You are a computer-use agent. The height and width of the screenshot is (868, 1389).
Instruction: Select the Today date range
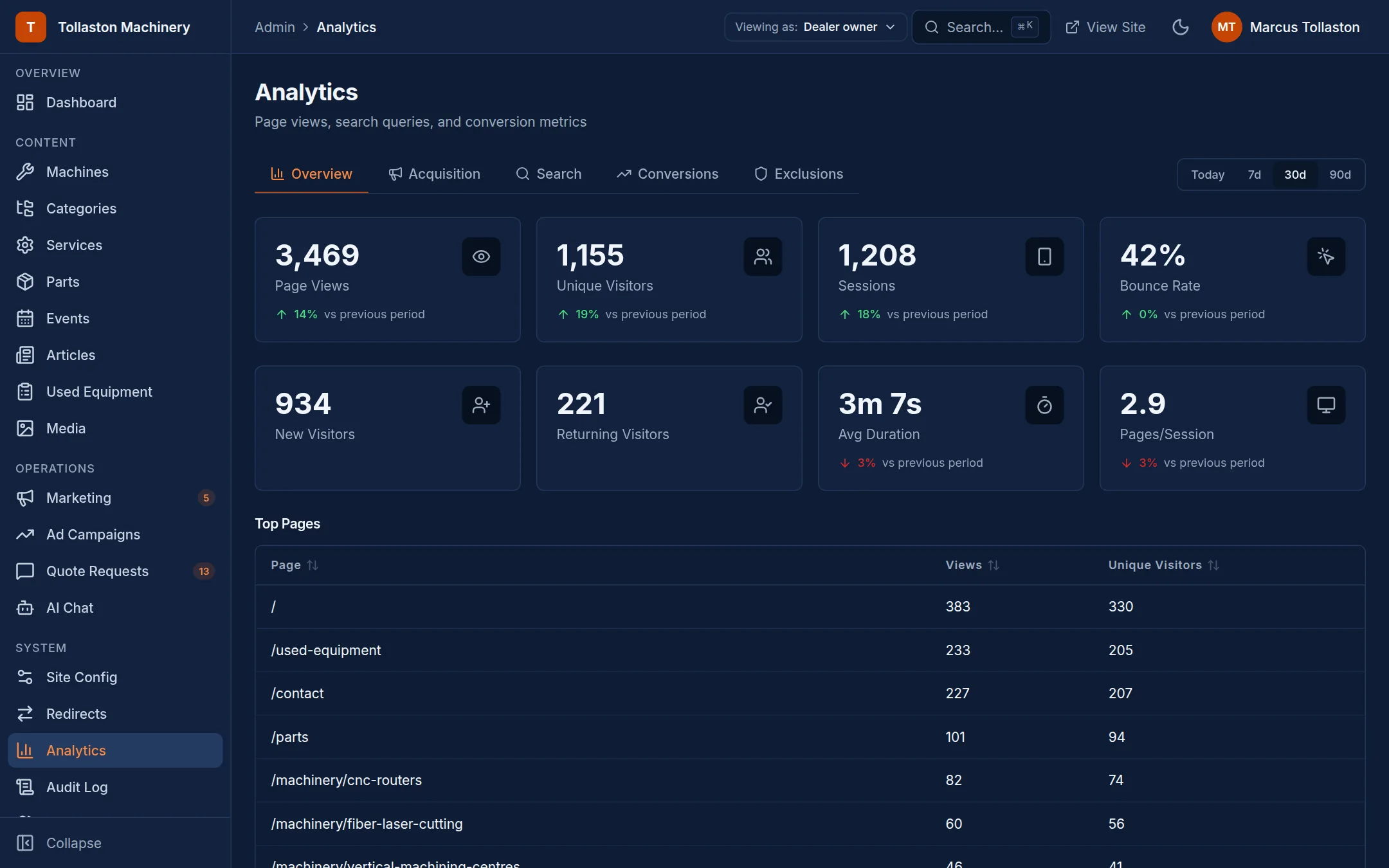(x=1208, y=174)
